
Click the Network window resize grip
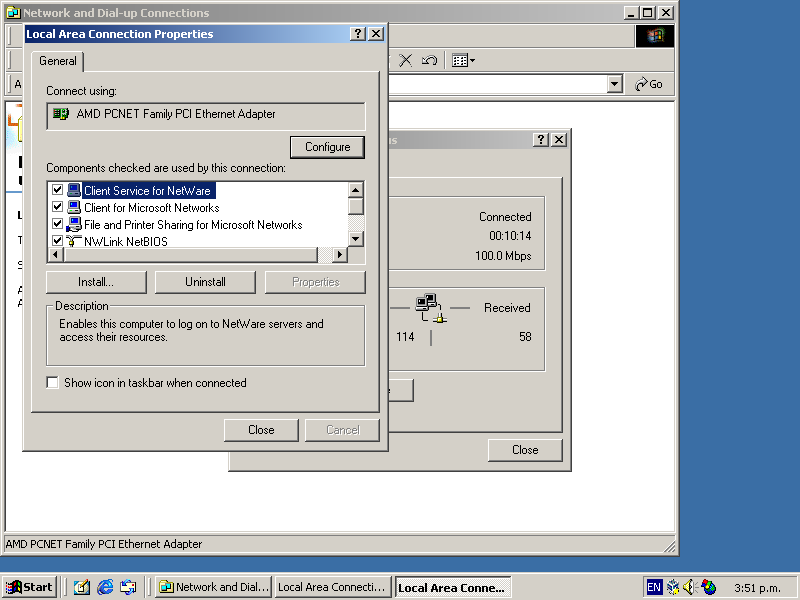pos(669,546)
